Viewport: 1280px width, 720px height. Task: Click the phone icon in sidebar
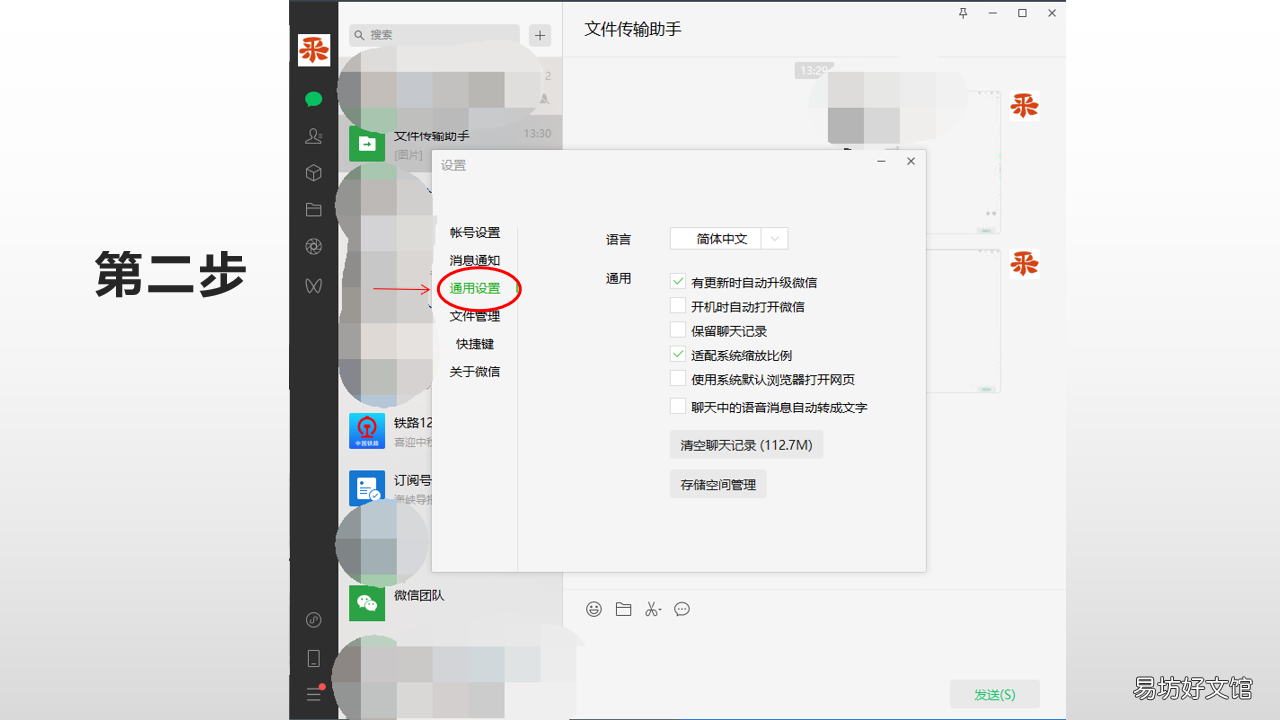(314, 658)
